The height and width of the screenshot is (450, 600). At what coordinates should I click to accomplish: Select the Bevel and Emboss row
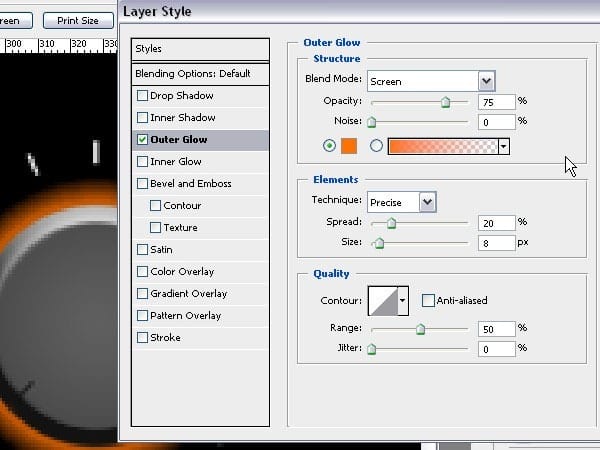click(x=200, y=184)
